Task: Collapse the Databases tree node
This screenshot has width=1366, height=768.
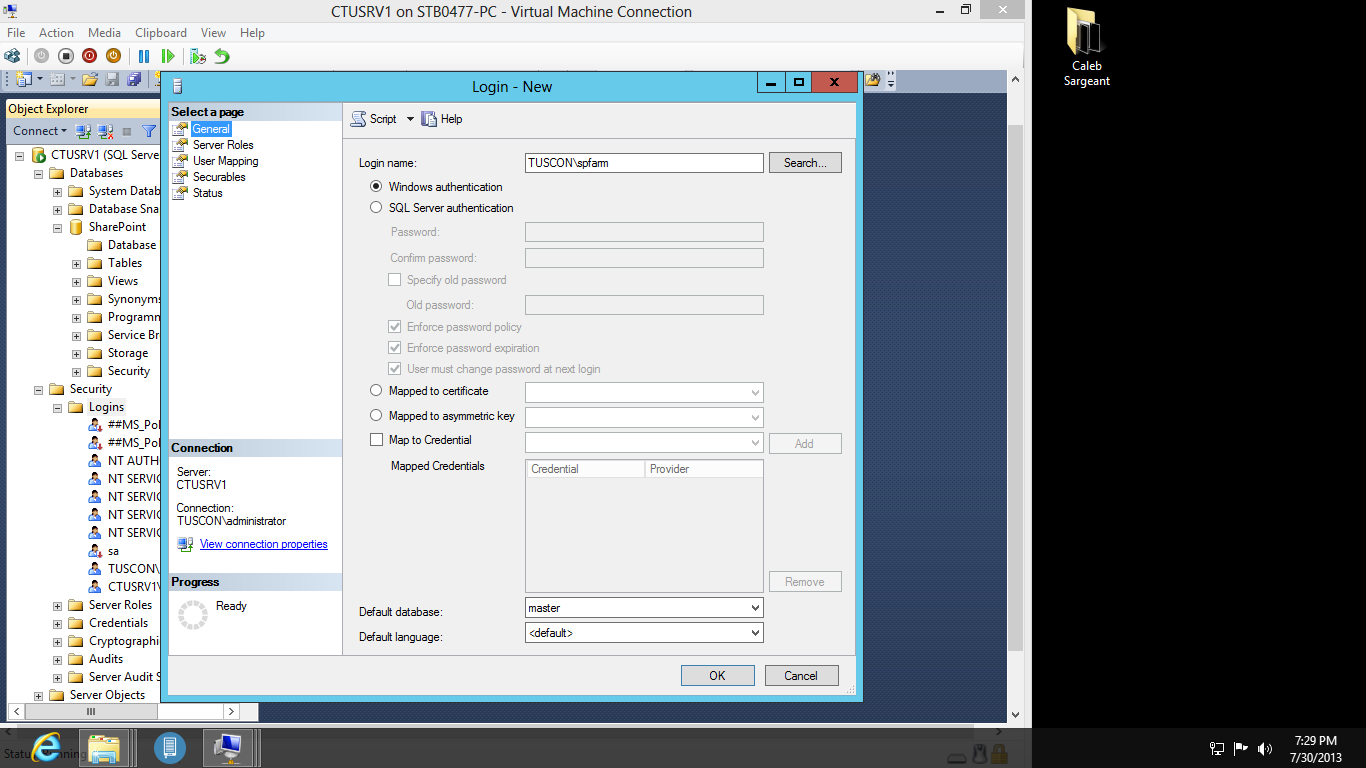Action: click(39, 173)
